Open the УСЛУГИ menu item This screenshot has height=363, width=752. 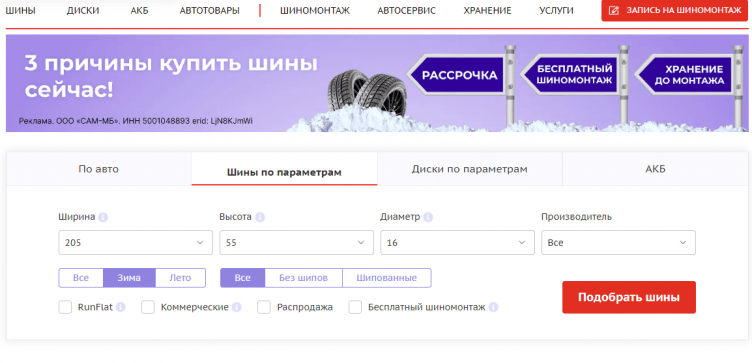pos(556,11)
